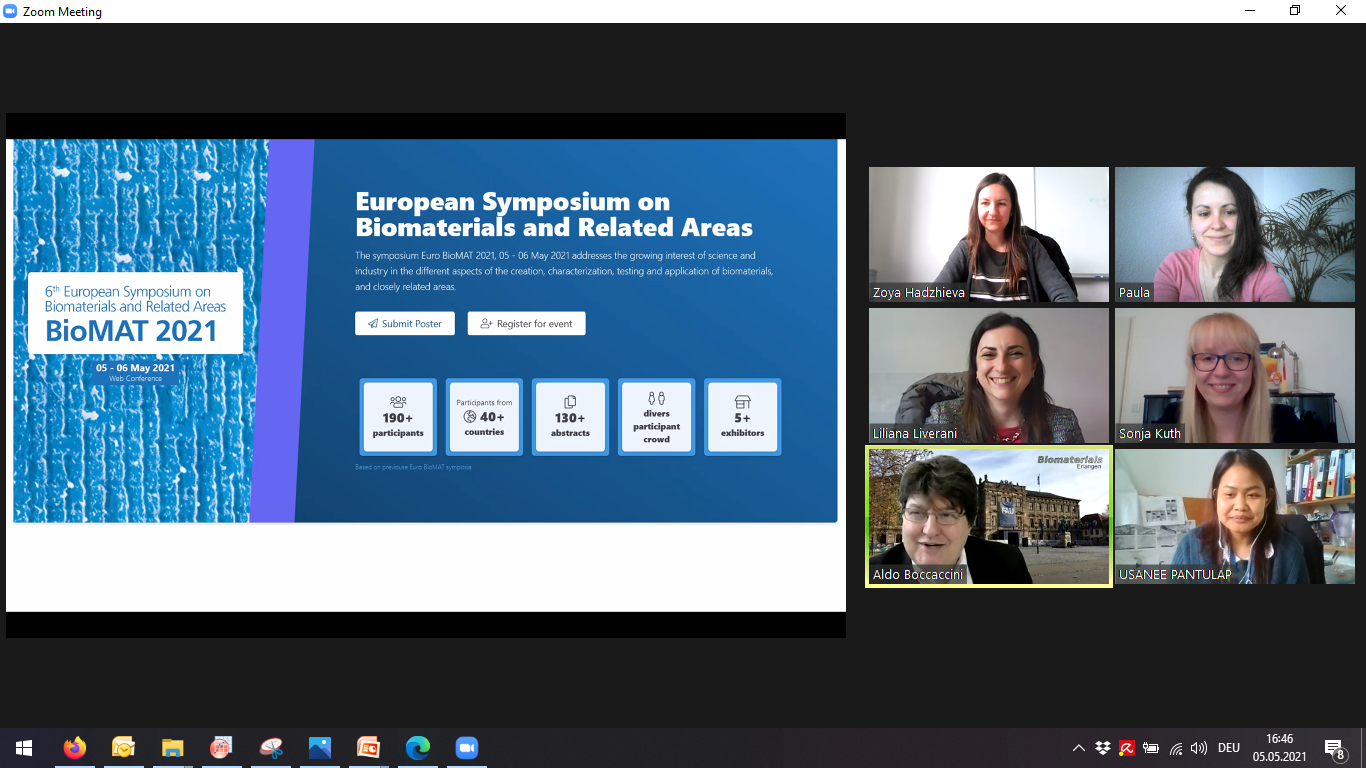Switch to PowerPoint in the taskbar
Image resolution: width=1366 pixels, height=768 pixels.
(x=368, y=748)
